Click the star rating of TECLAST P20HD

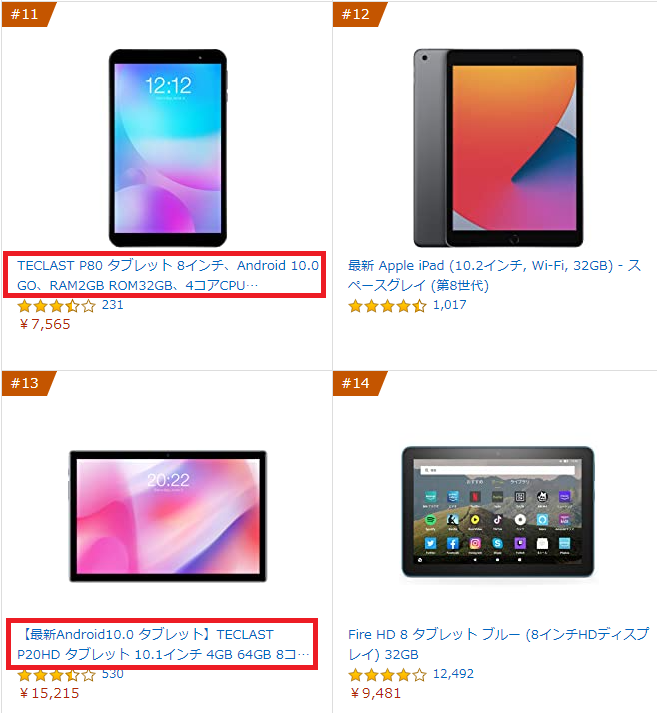coord(56,675)
